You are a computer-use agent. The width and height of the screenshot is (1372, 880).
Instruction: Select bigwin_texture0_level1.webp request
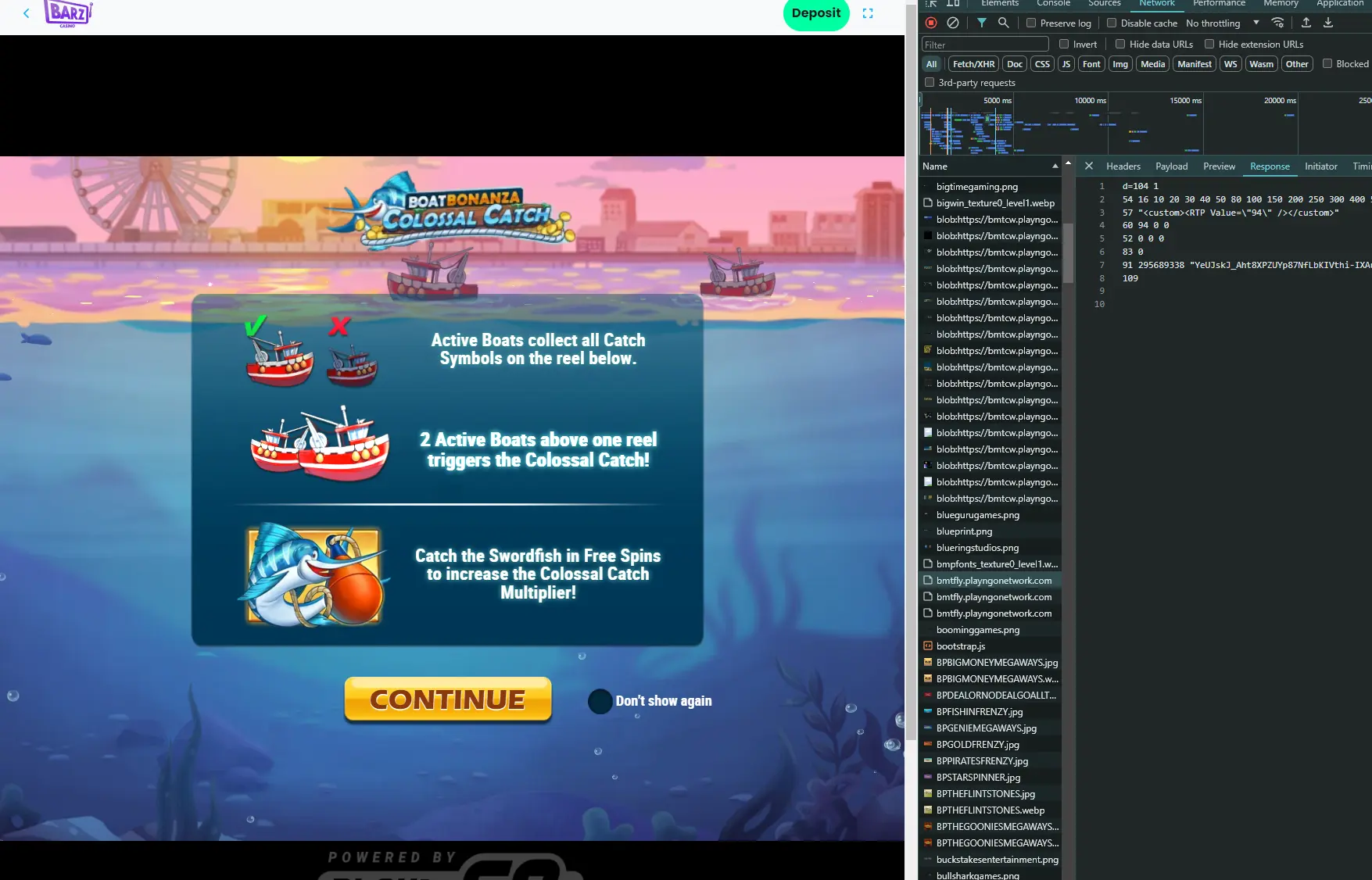pos(990,203)
